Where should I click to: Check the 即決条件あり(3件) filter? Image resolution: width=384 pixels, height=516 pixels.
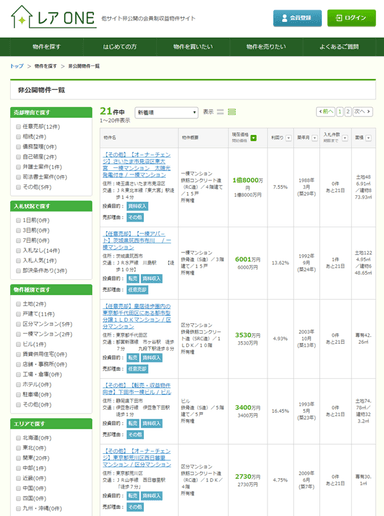pyautogui.click(x=18, y=271)
